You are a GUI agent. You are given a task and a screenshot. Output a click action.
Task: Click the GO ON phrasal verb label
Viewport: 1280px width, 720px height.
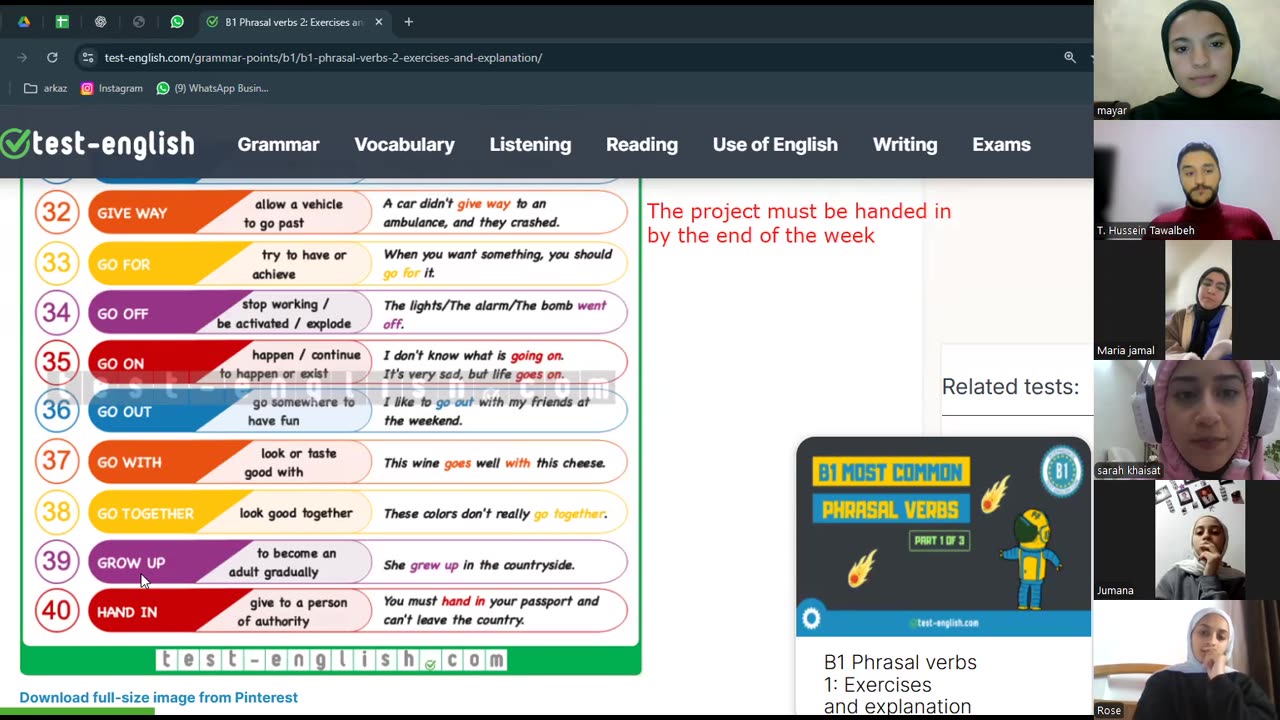pos(120,363)
